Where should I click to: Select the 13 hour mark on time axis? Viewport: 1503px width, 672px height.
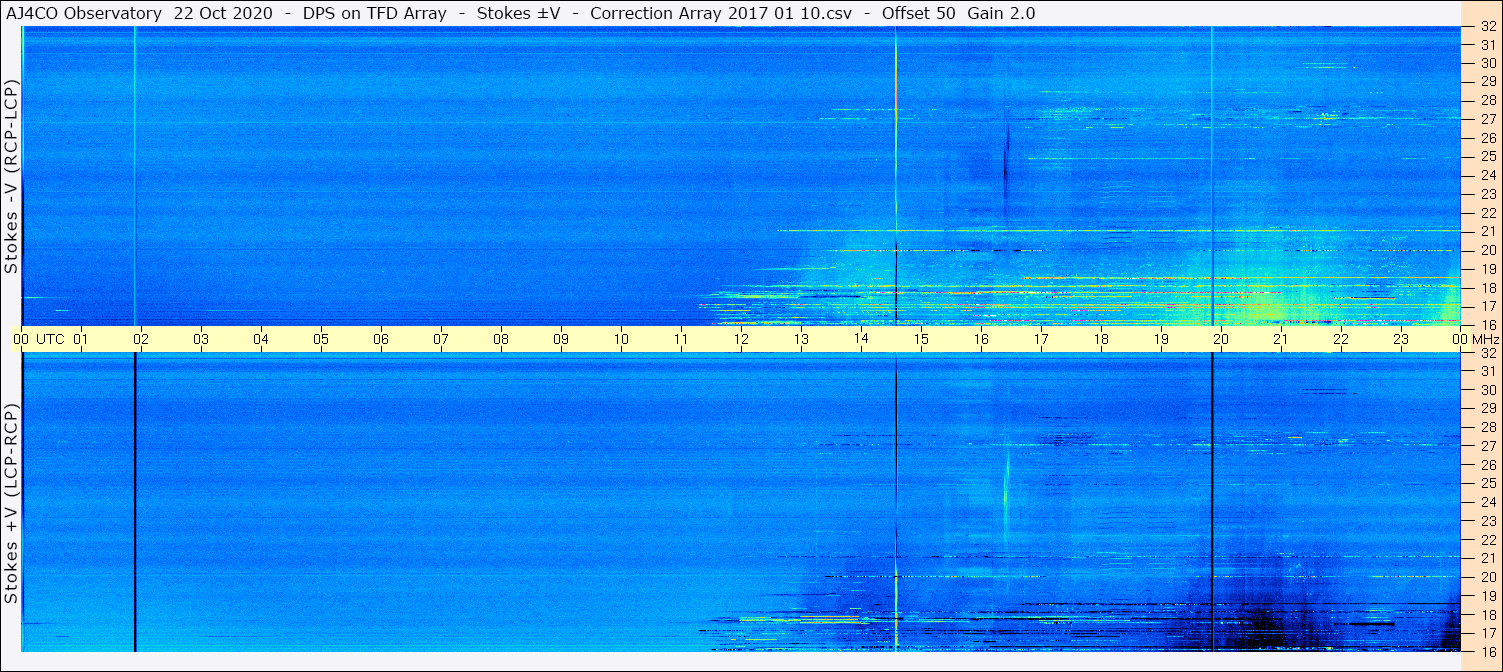pos(801,339)
